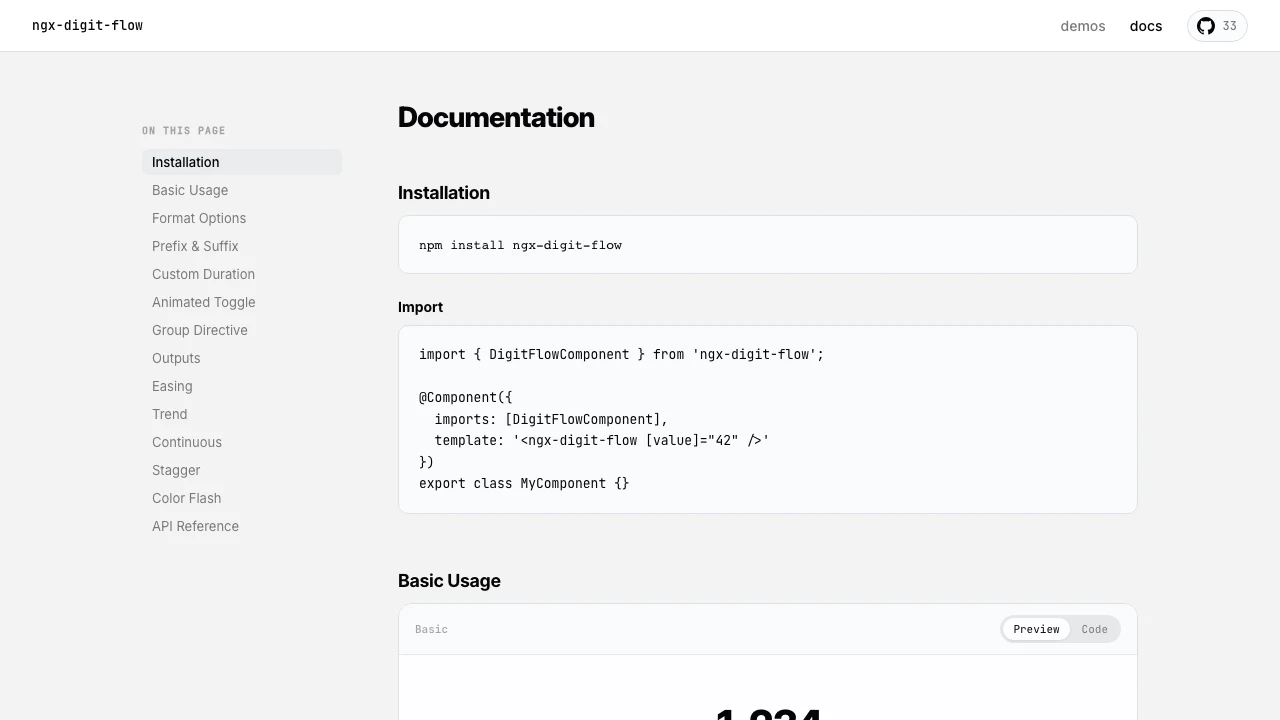Click the 'Basic' example card label

coord(431,629)
